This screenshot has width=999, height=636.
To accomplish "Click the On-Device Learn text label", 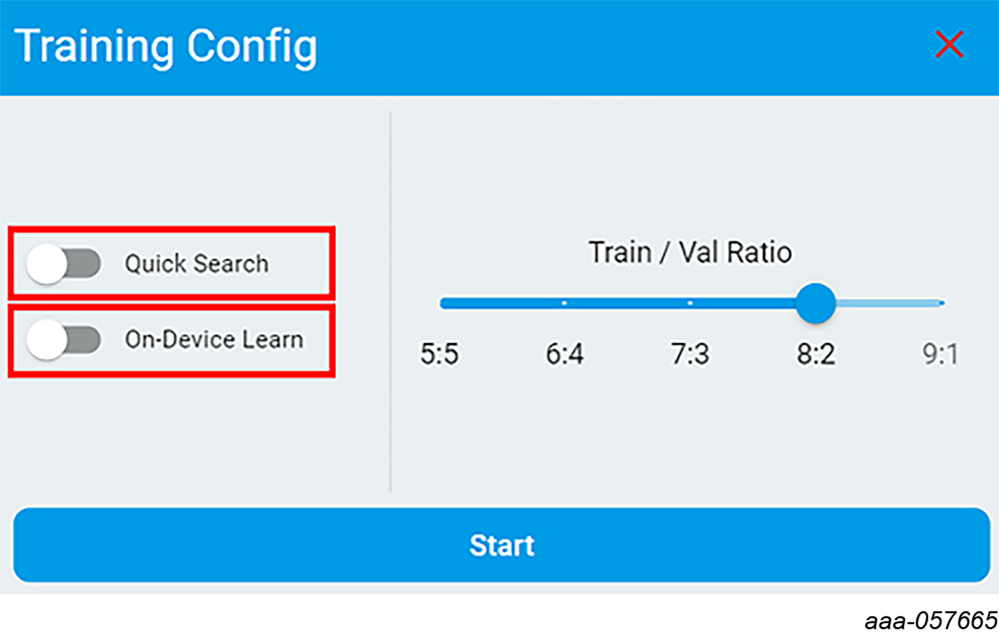I will pos(213,340).
